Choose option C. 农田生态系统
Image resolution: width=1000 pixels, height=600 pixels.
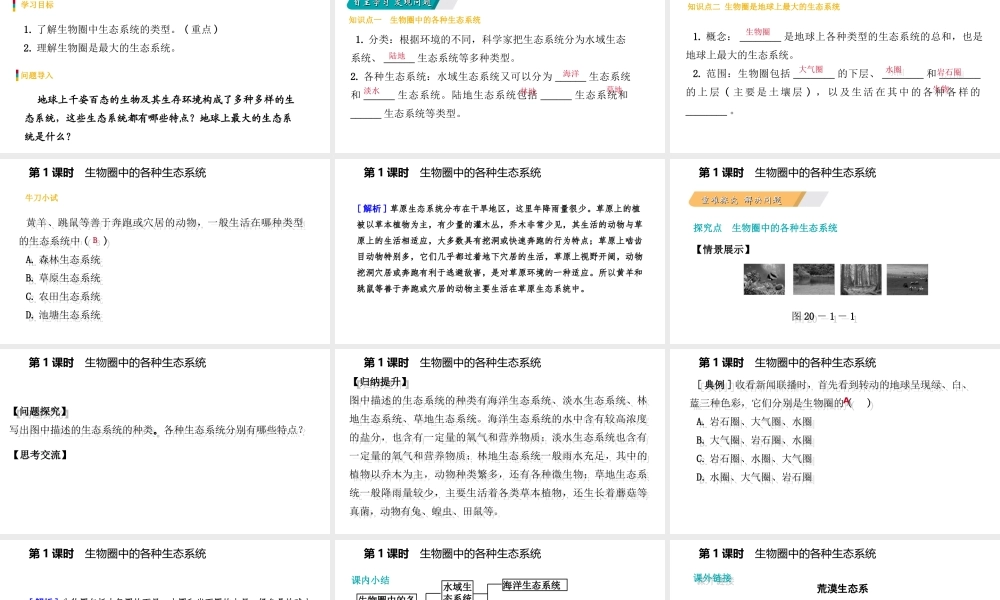click(x=63, y=296)
